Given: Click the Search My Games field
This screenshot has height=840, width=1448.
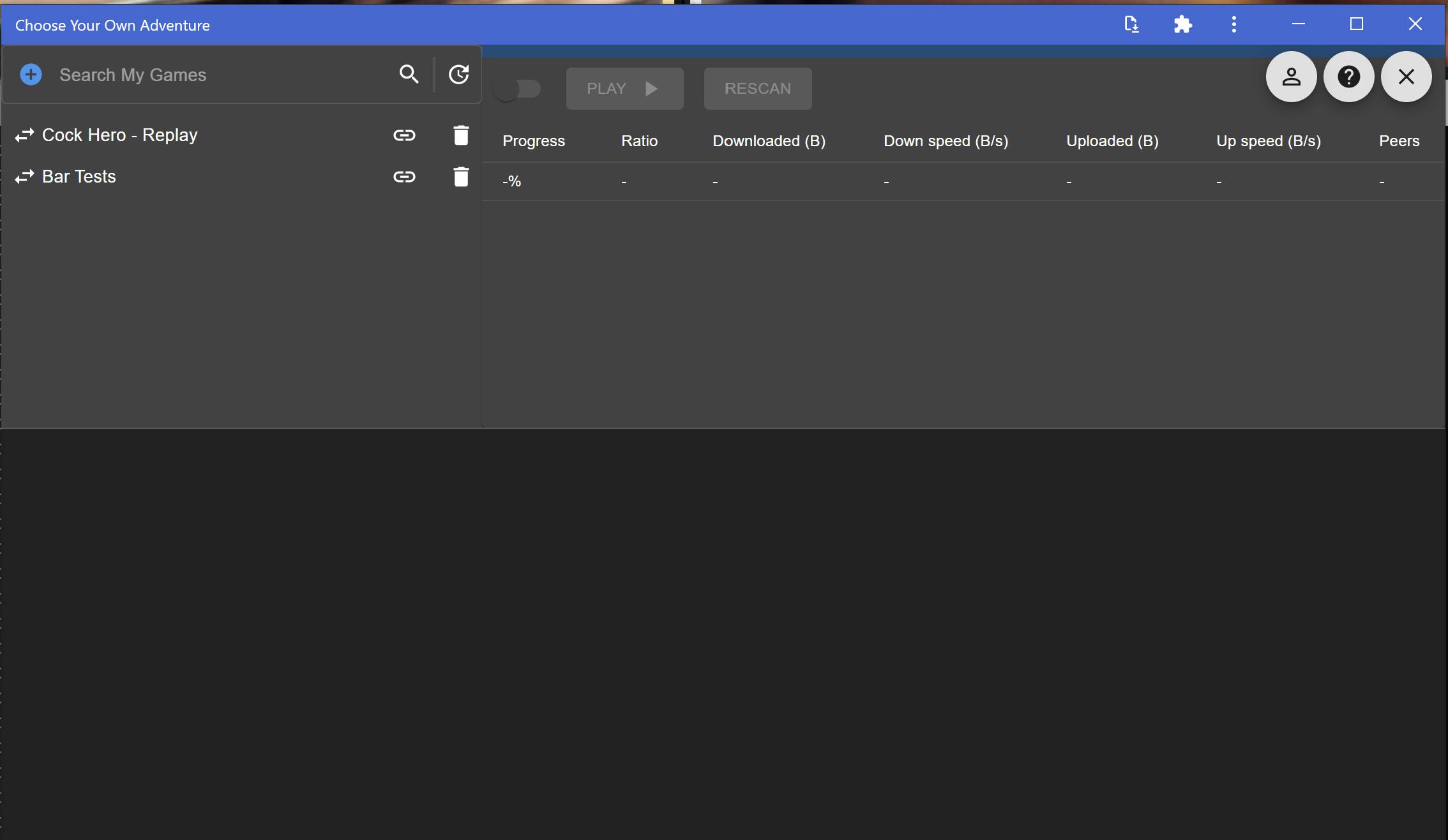Looking at the screenshot, I should tap(217, 75).
